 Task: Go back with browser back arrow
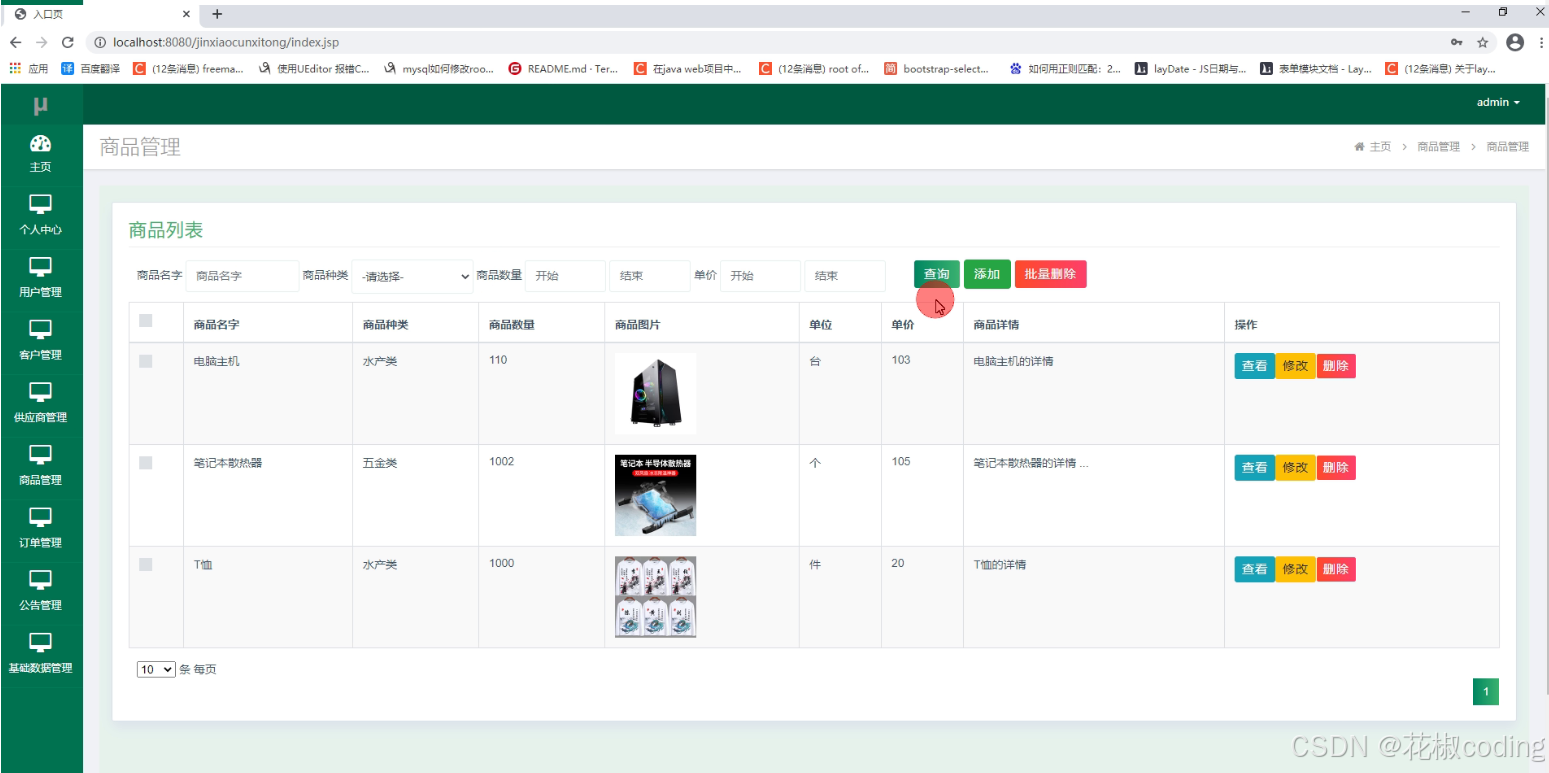tap(16, 42)
